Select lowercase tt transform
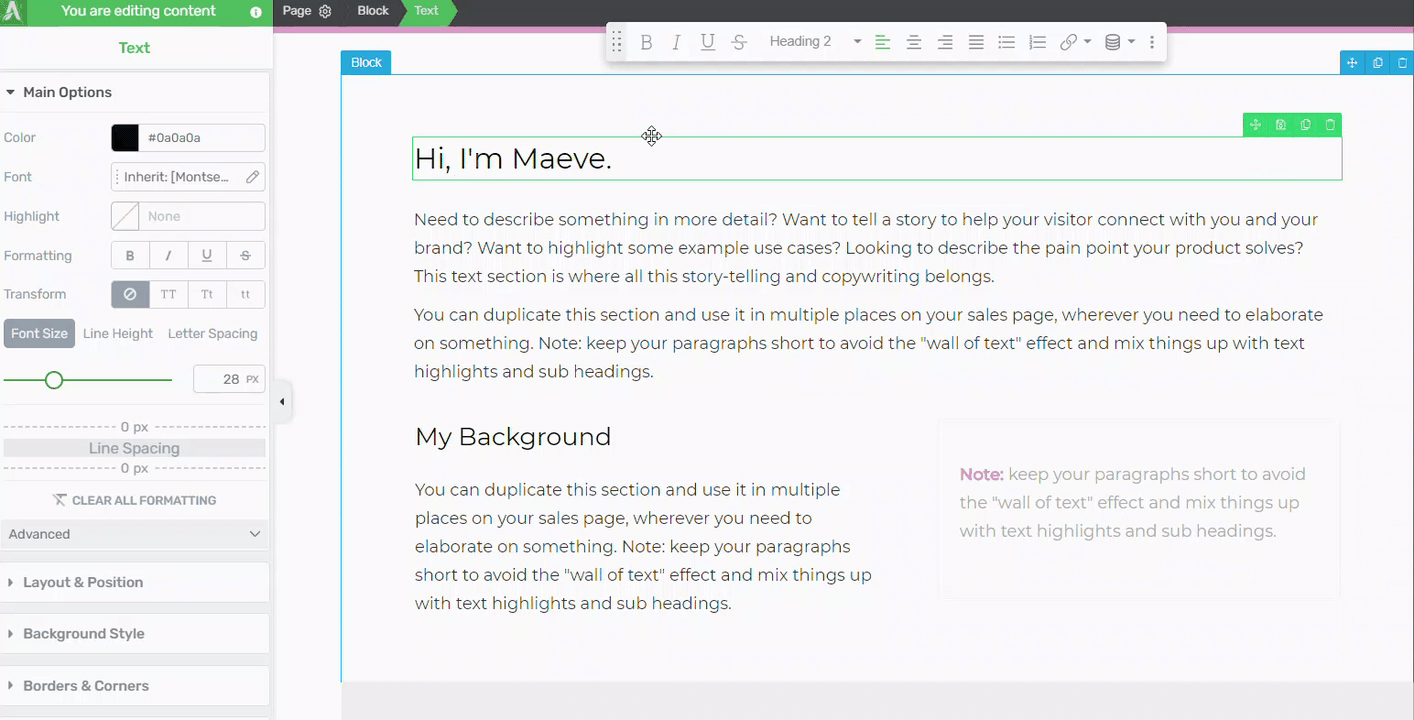 pos(246,294)
